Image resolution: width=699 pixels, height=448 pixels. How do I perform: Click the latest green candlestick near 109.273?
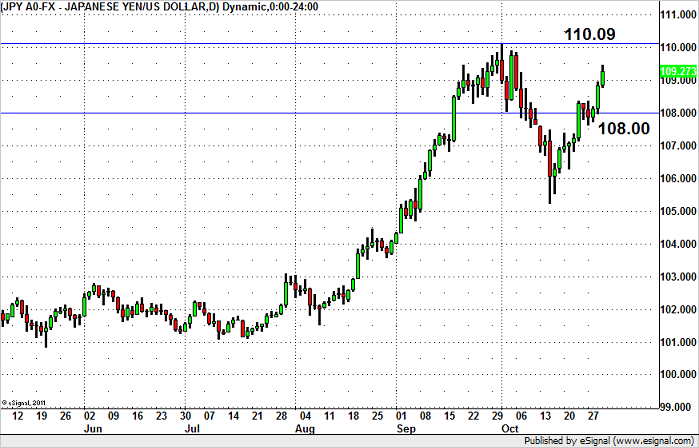point(603,78)
